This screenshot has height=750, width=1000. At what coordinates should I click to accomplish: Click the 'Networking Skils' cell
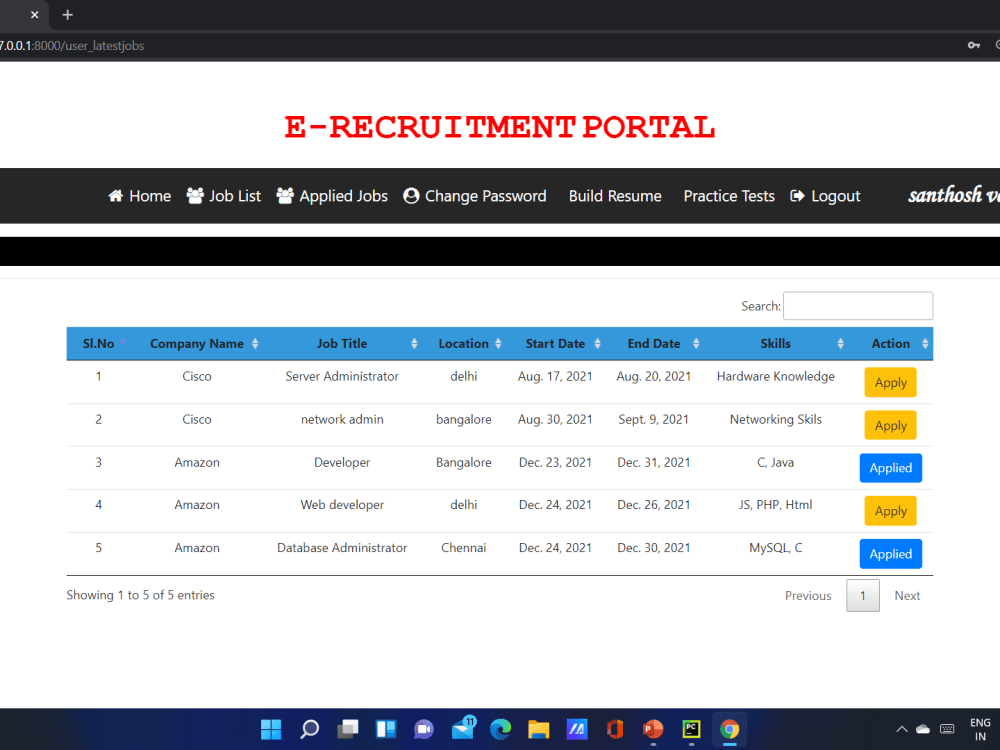(776, 420)
